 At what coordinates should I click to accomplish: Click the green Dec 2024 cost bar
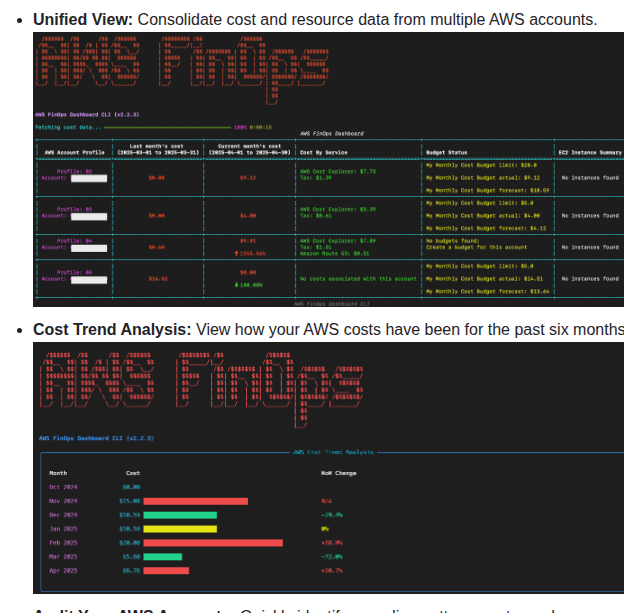[x=180, y=515]
